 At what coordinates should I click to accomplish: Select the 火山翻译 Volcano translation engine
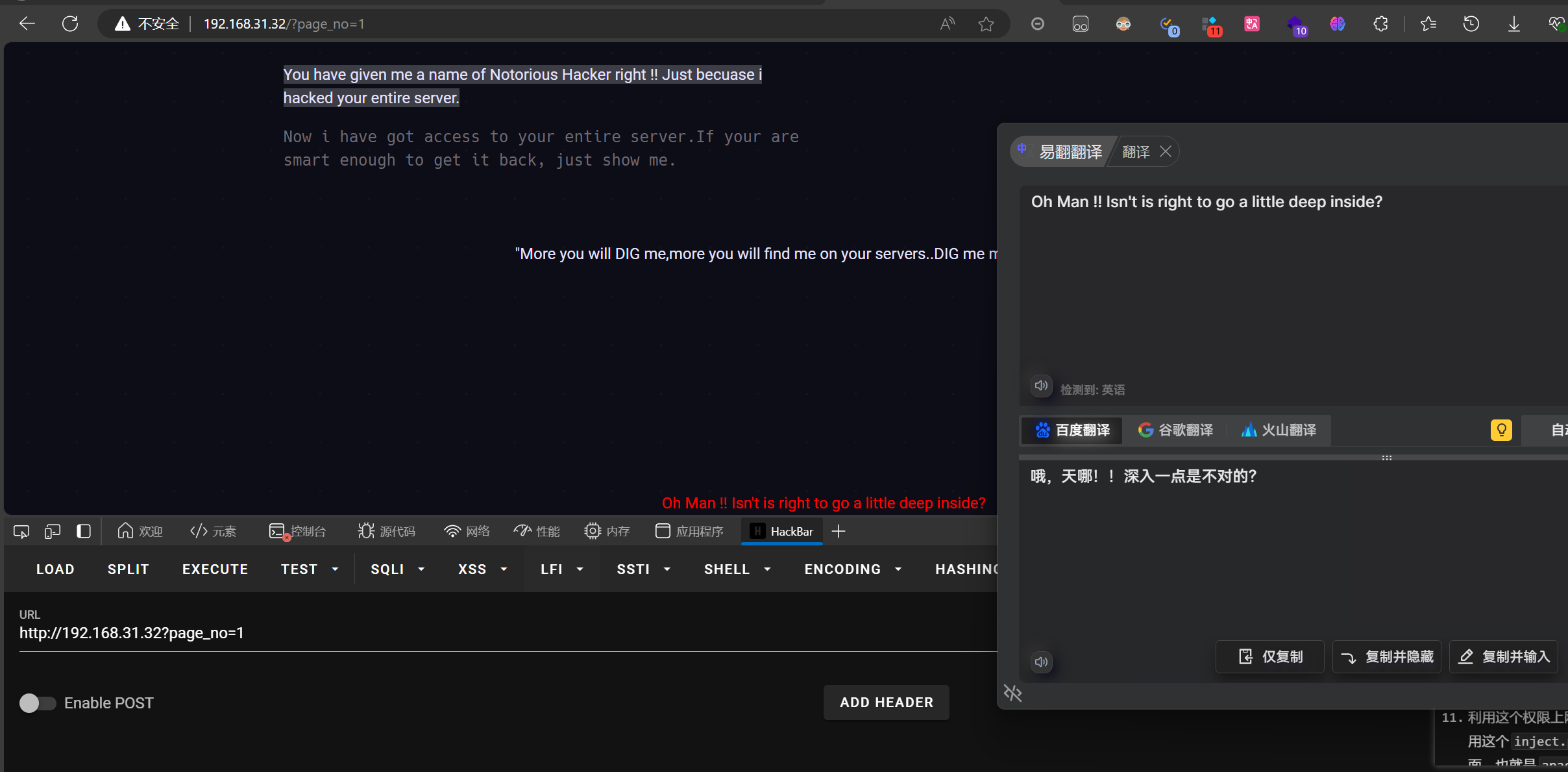coord(1279,430)
